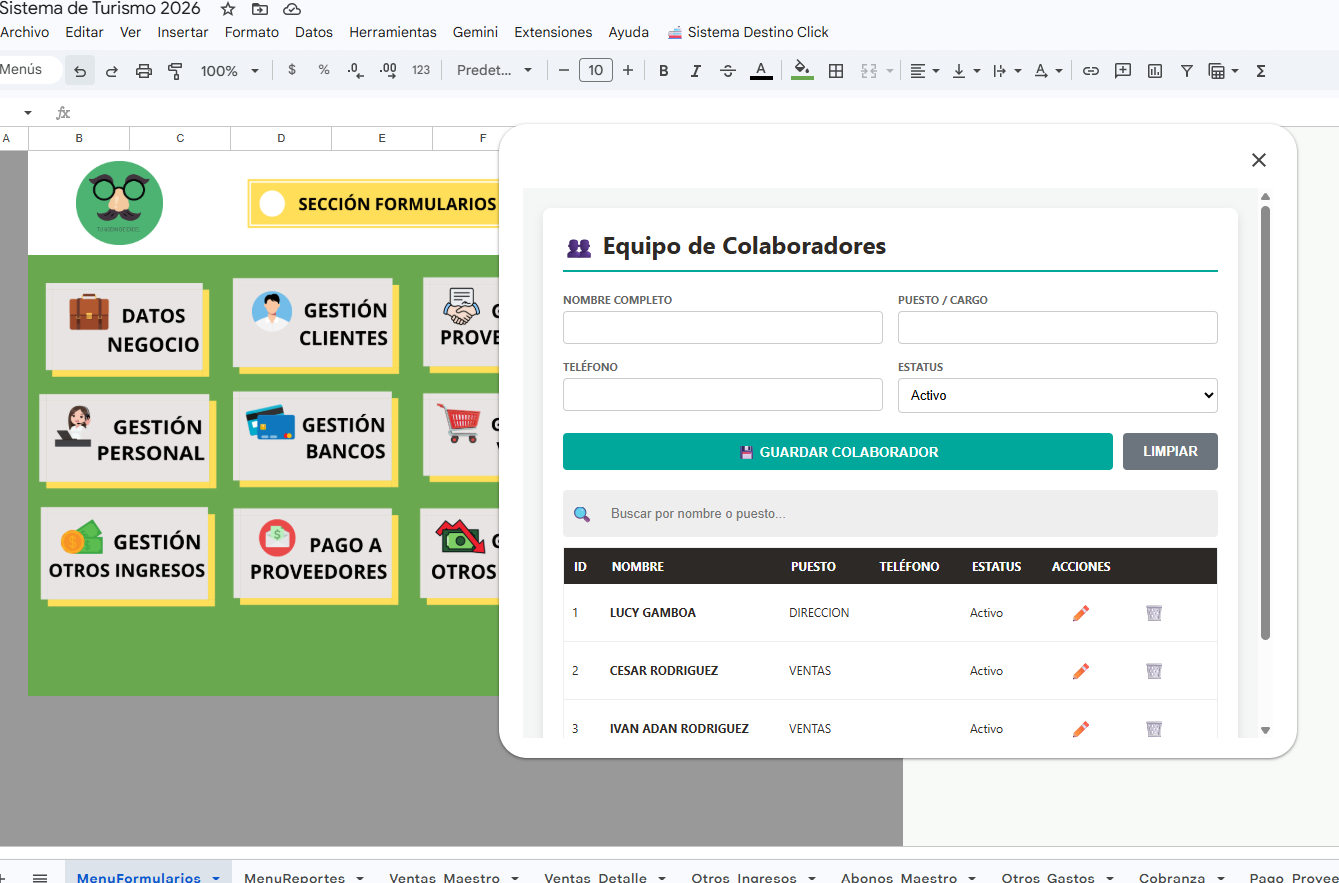Insert a comment from toolbar
This screenshot has width=1339, height=883.
(x=1123, y=71)
